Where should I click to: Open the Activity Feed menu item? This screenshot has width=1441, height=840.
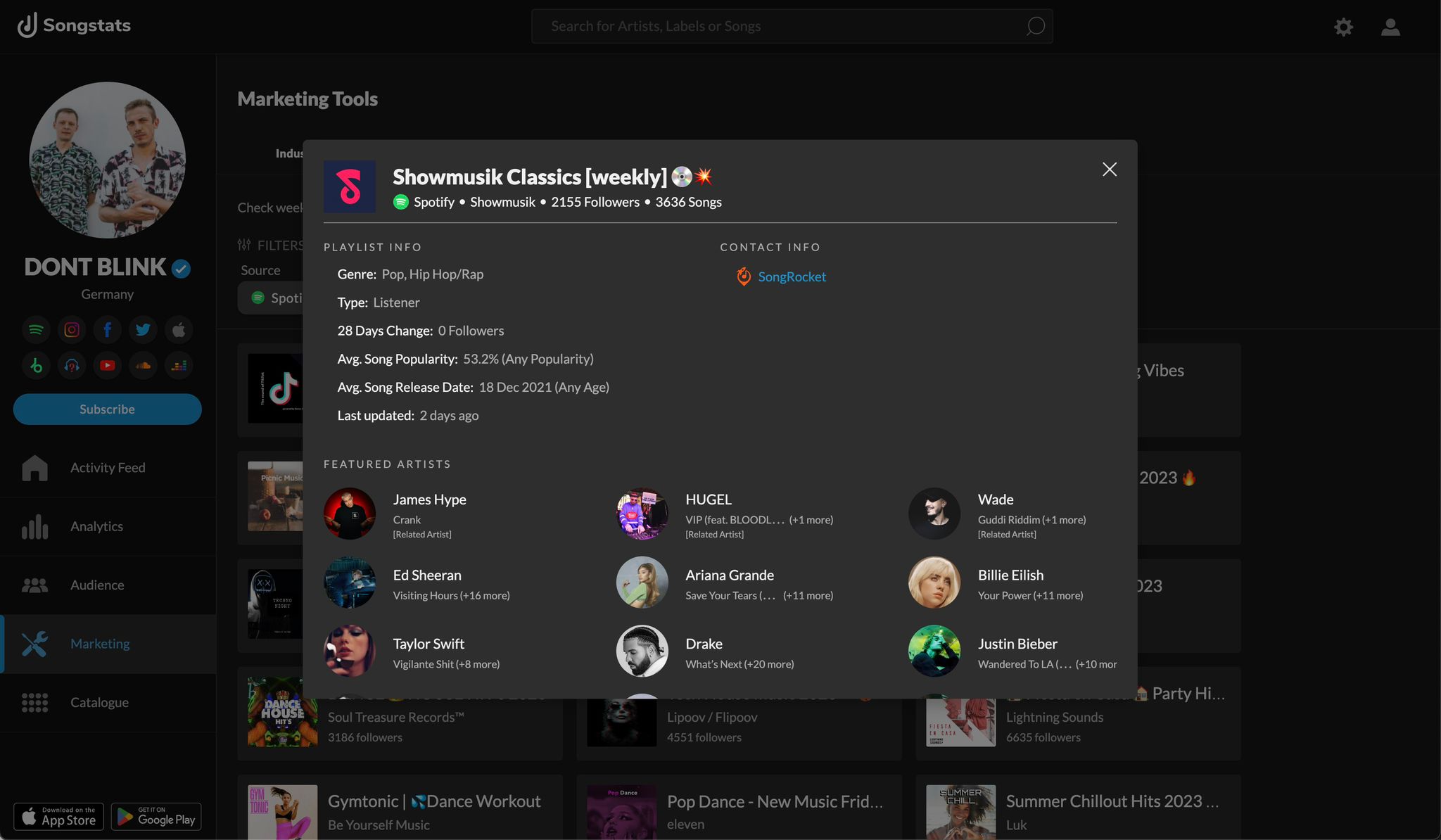click(108, 468)
